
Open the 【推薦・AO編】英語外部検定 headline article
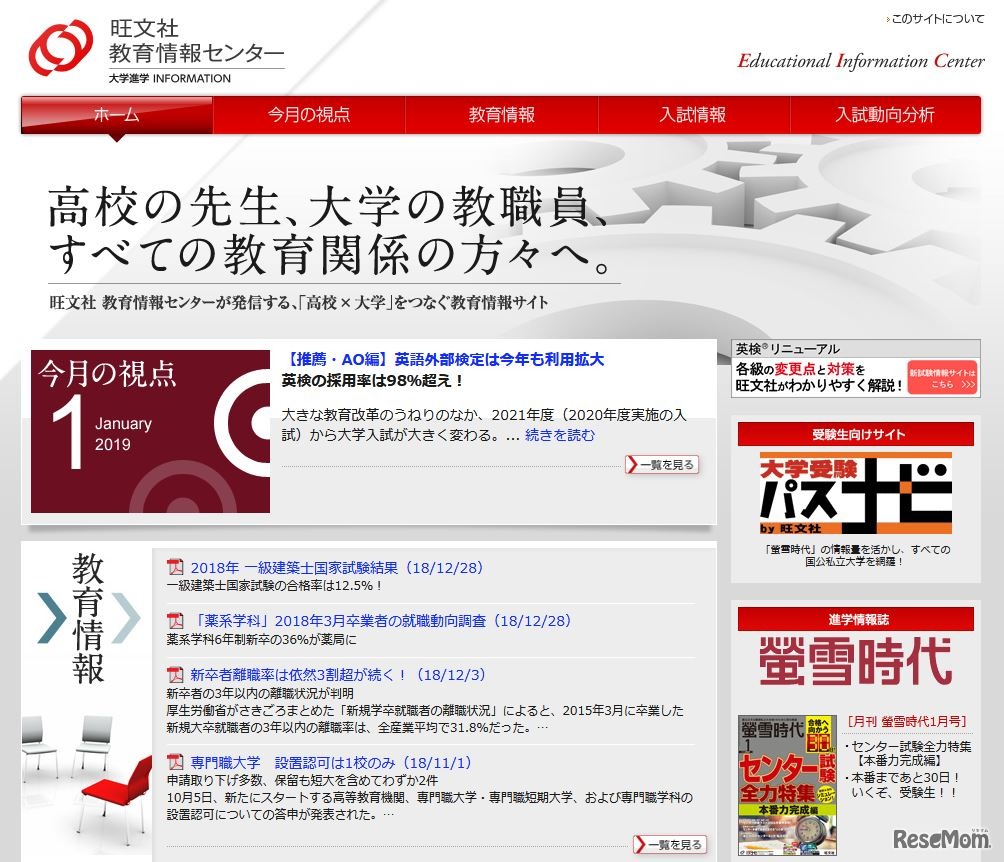pyautogui.click(x=449, y=359)
